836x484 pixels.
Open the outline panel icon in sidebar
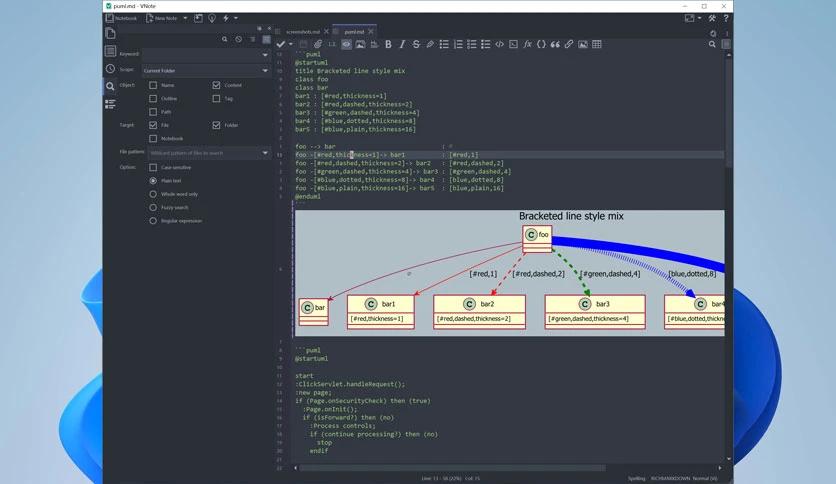point(110,104)
